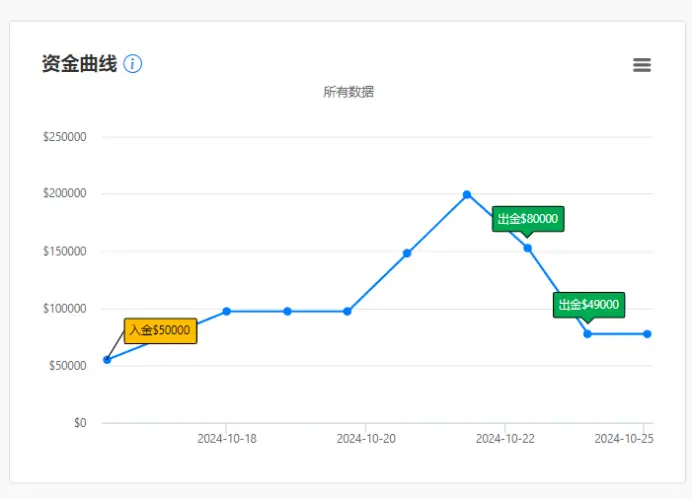The image size is (692, 500).
Task: Select the last data point above 2024-10-25
Action: point(647,334)
